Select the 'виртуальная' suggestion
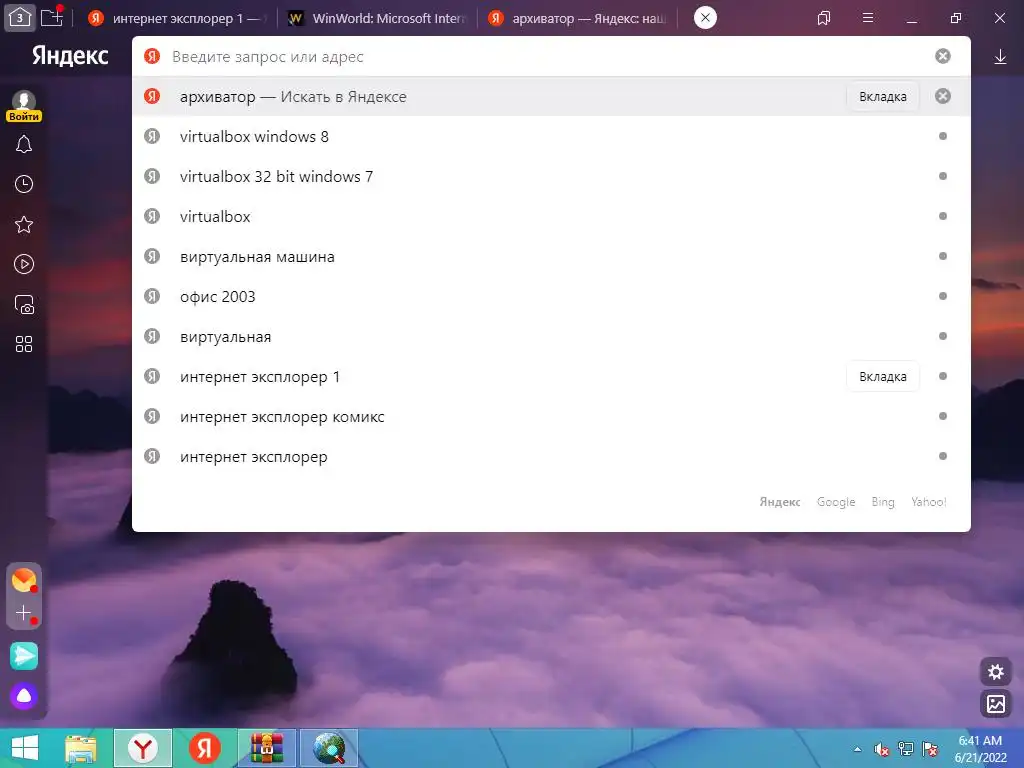1024x768 pixels. click(551, 336)
